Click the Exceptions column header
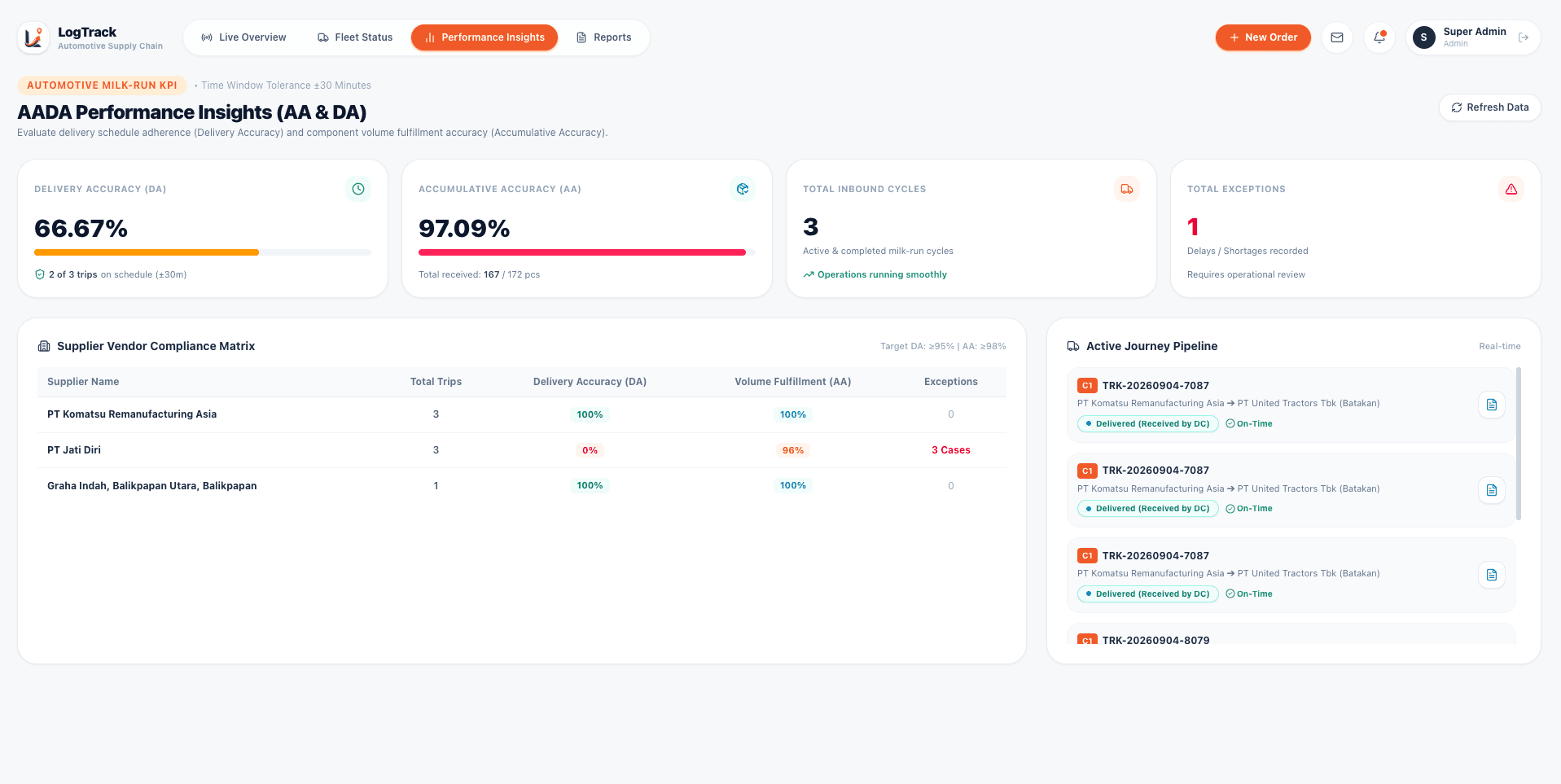 (x=951, y=382)
